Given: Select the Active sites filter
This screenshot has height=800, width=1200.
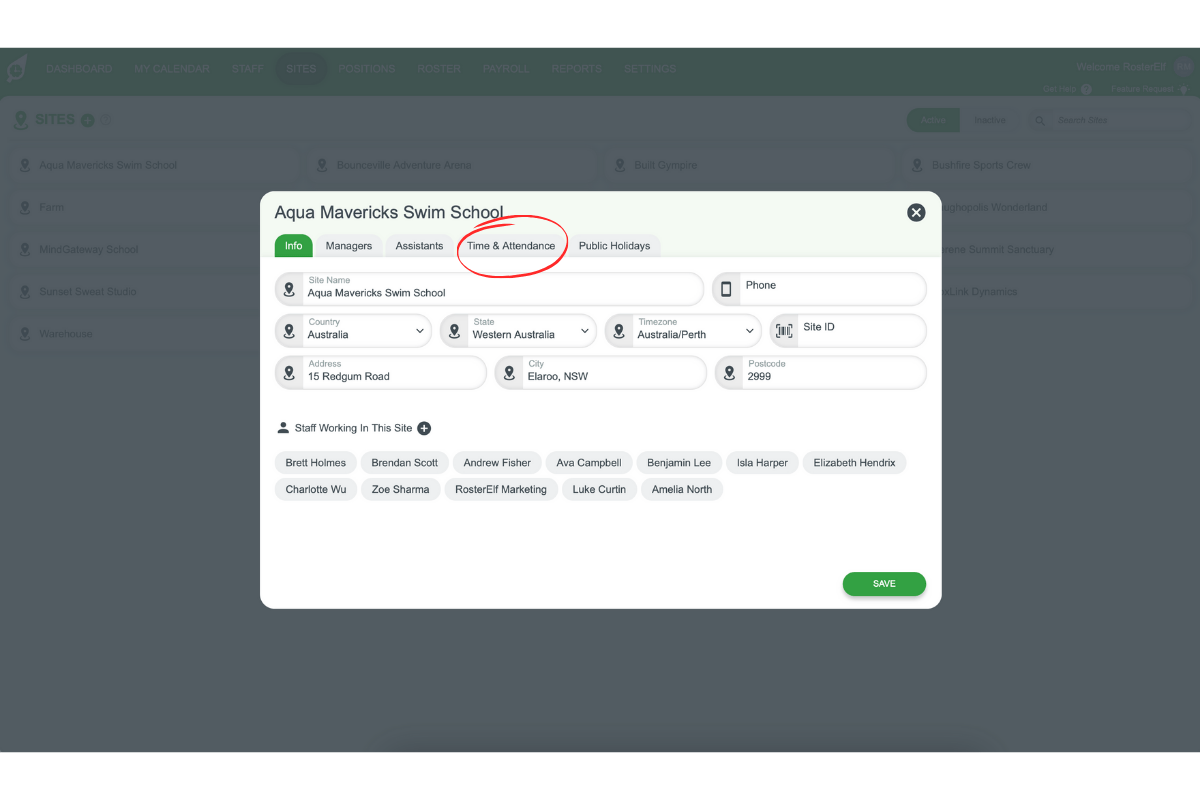Looking at the screenshot, I should tap(933, 119).
